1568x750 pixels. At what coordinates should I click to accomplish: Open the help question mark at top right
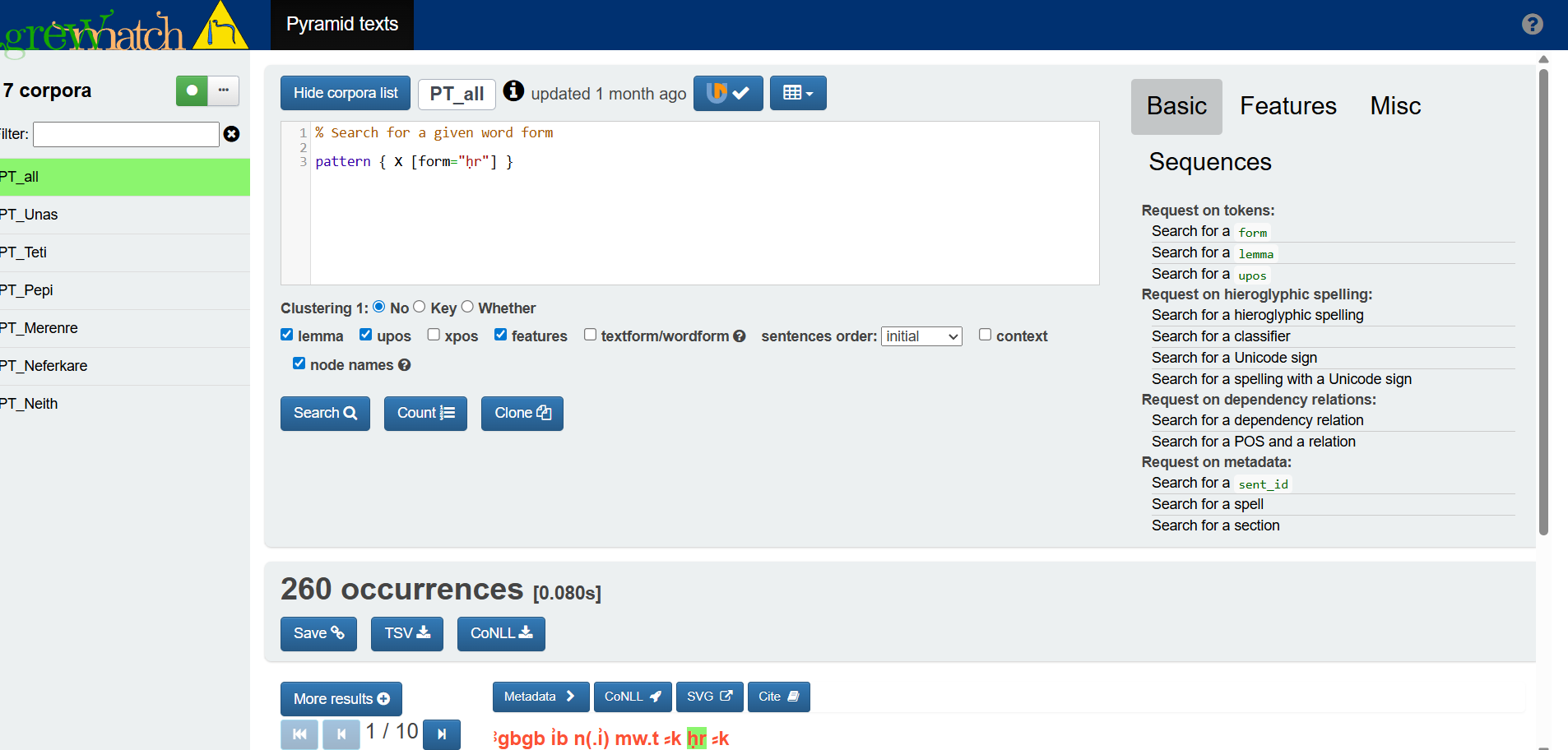[1531, 24]
